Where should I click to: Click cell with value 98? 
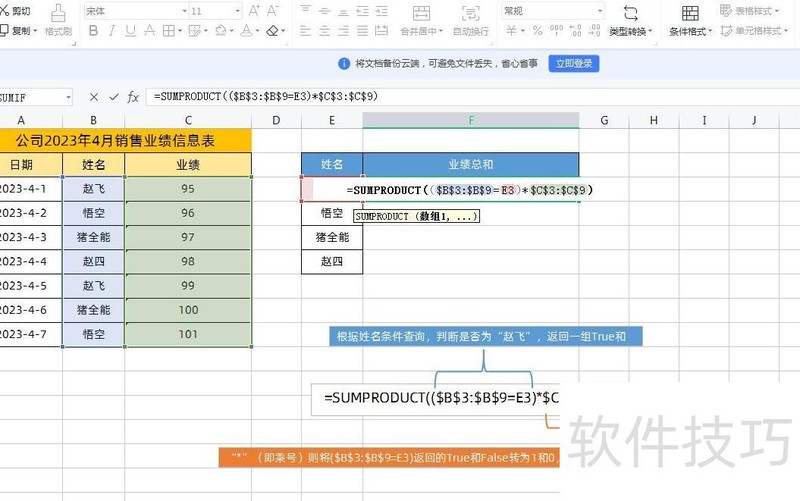pos(188,262)
